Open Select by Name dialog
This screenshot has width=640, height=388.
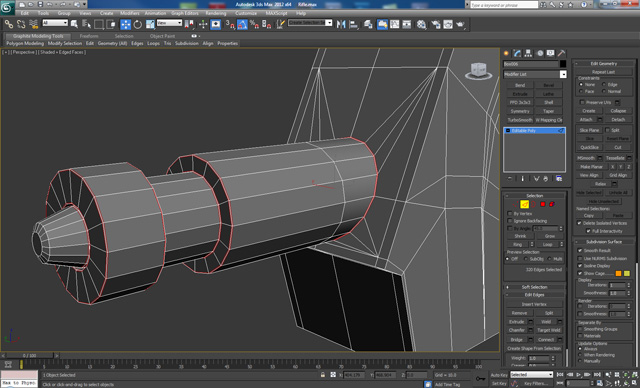[x=87, y=24]
